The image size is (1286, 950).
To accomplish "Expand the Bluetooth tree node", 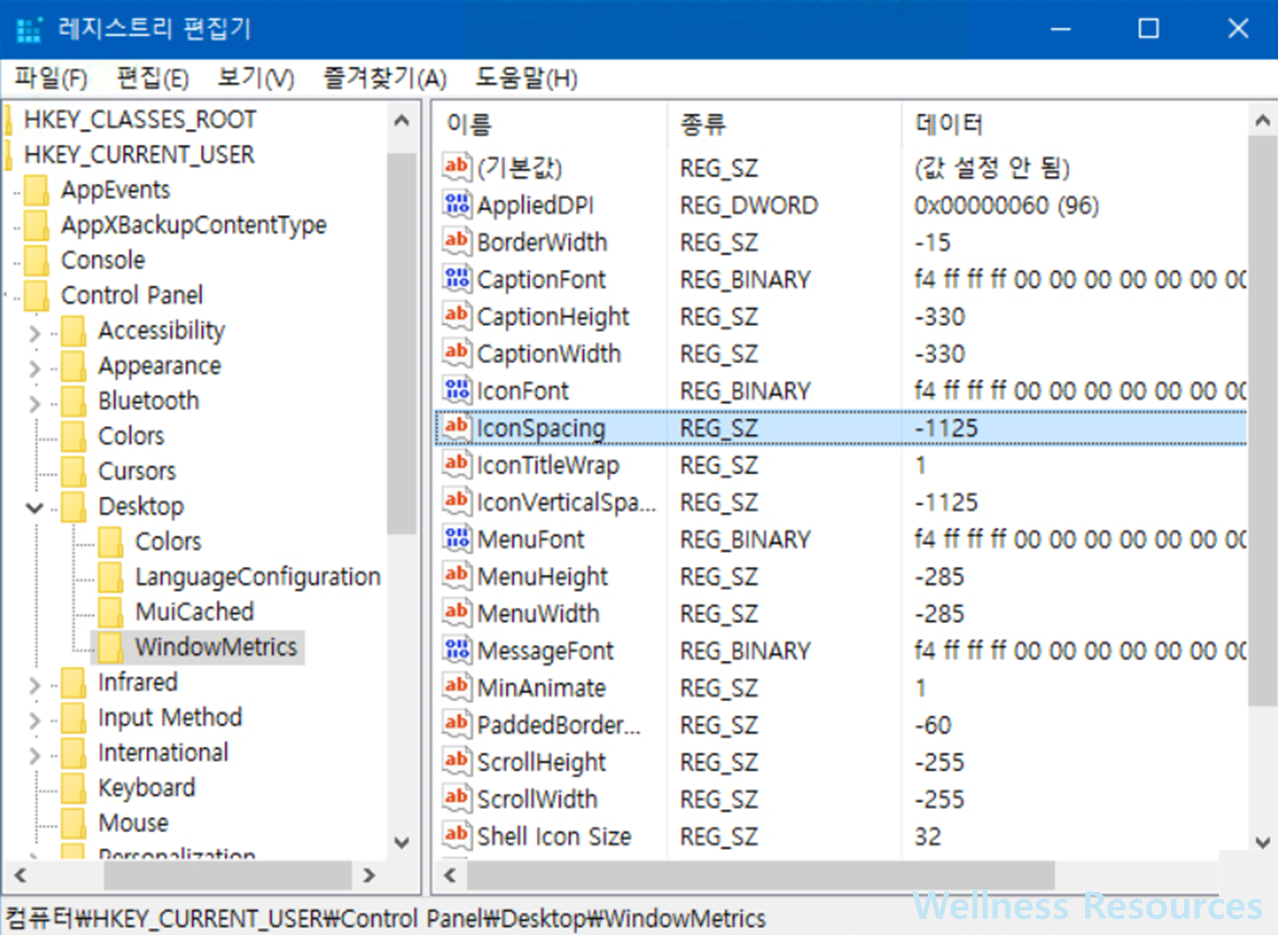I will (35, 402).
